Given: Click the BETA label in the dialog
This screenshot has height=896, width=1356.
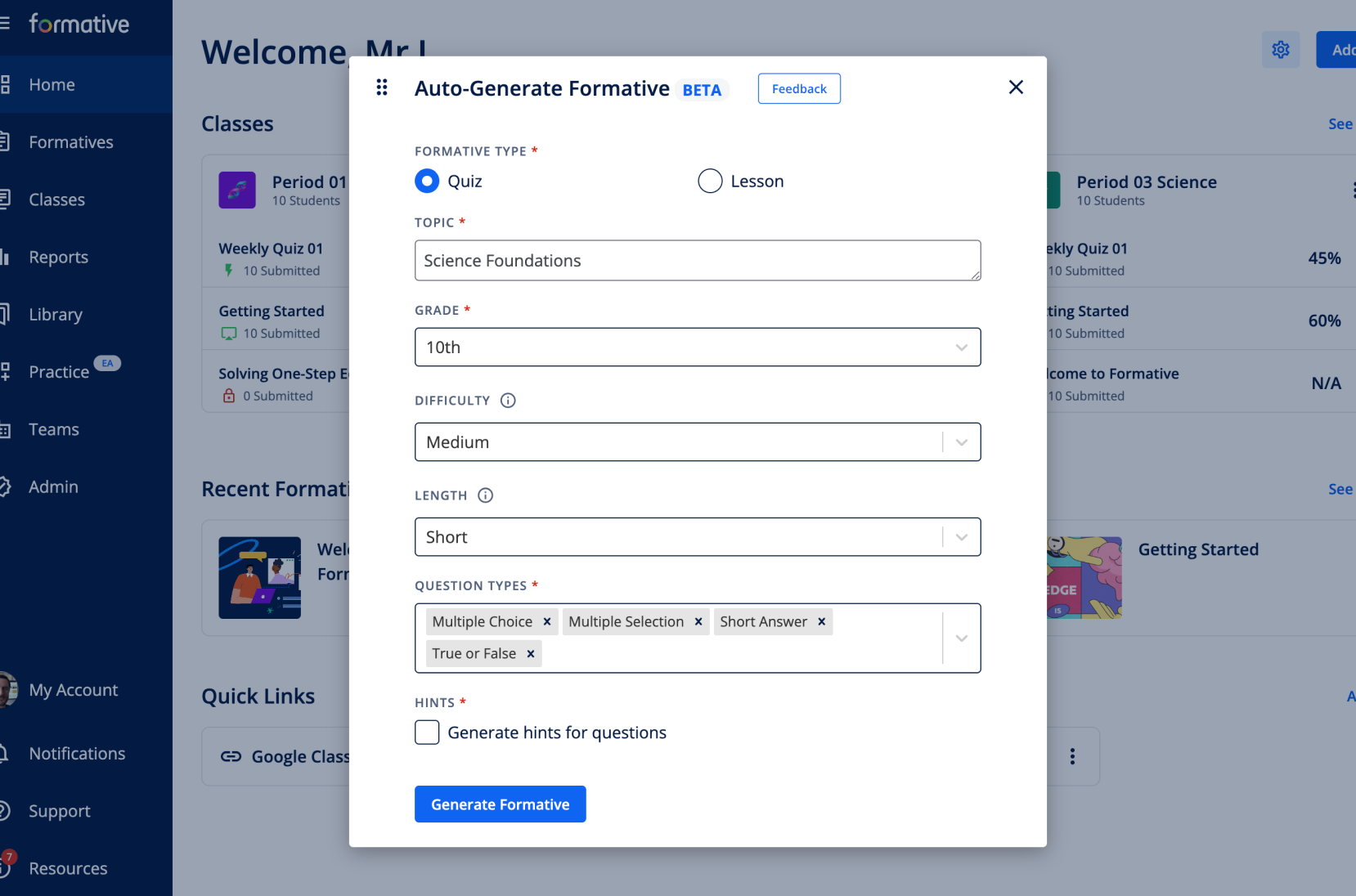Looking at the screenshot, I should point(703,90).
